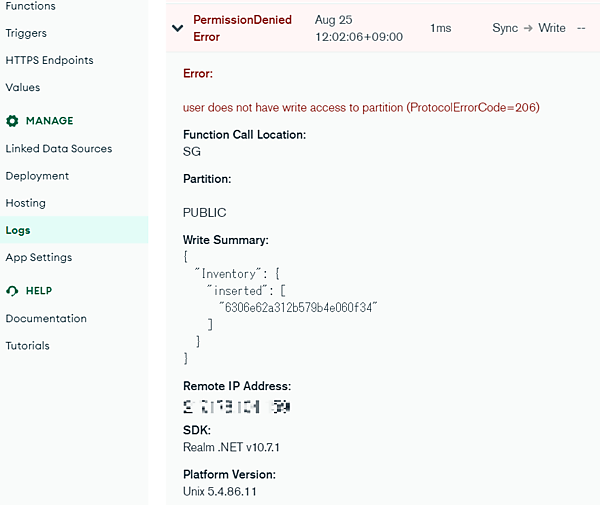Open Linked Data Sources
The width and height of the screenshot is (600, 505).
point(59,149)
